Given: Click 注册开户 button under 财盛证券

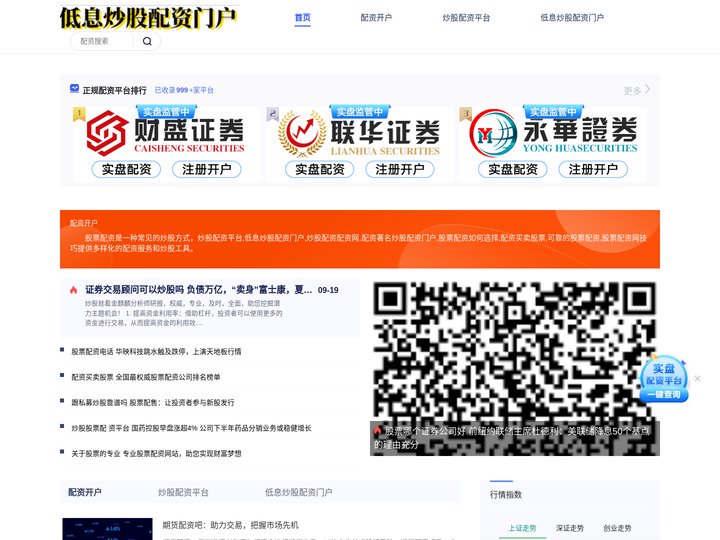Looking at the screenshot, I should pos(207,169).
